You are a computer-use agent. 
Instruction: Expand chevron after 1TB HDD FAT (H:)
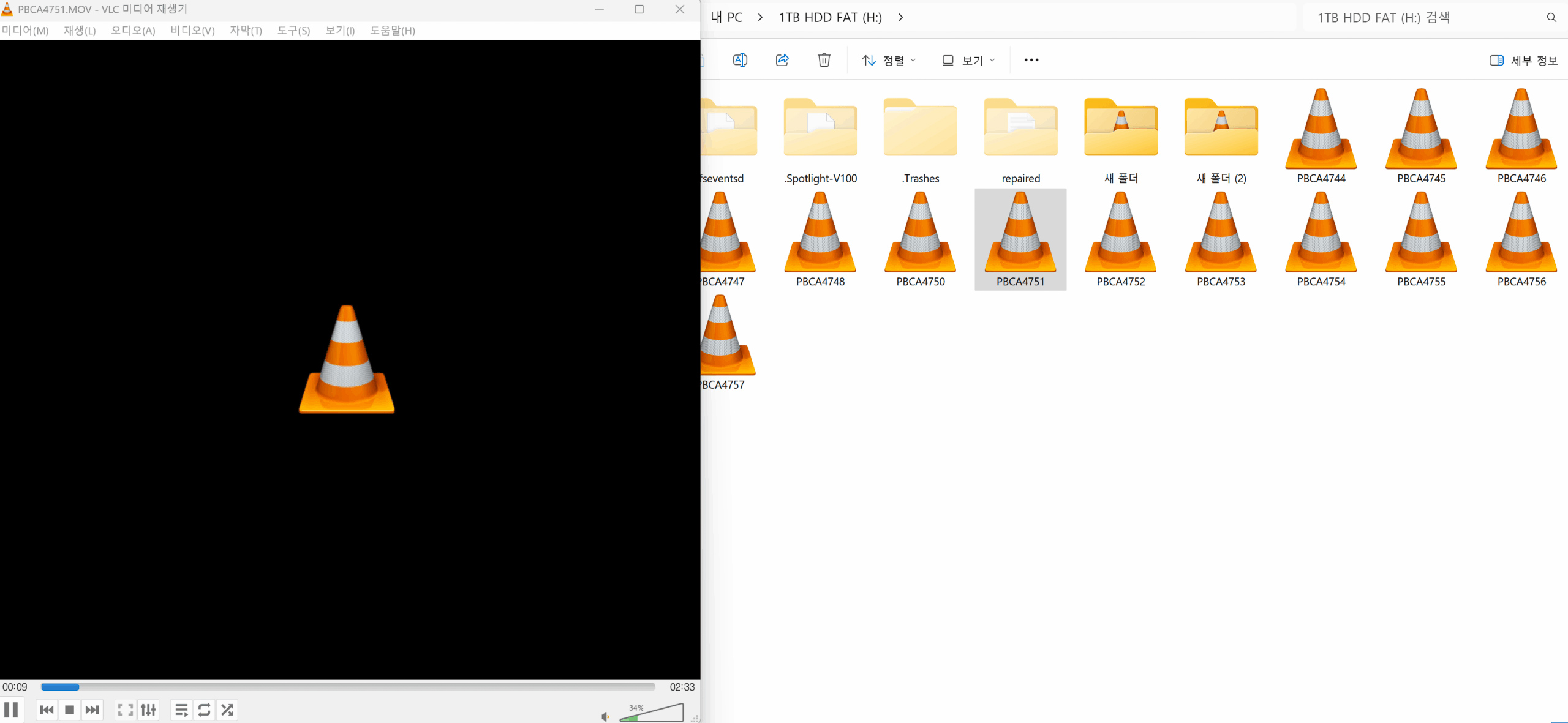click(x=900, y=18)
